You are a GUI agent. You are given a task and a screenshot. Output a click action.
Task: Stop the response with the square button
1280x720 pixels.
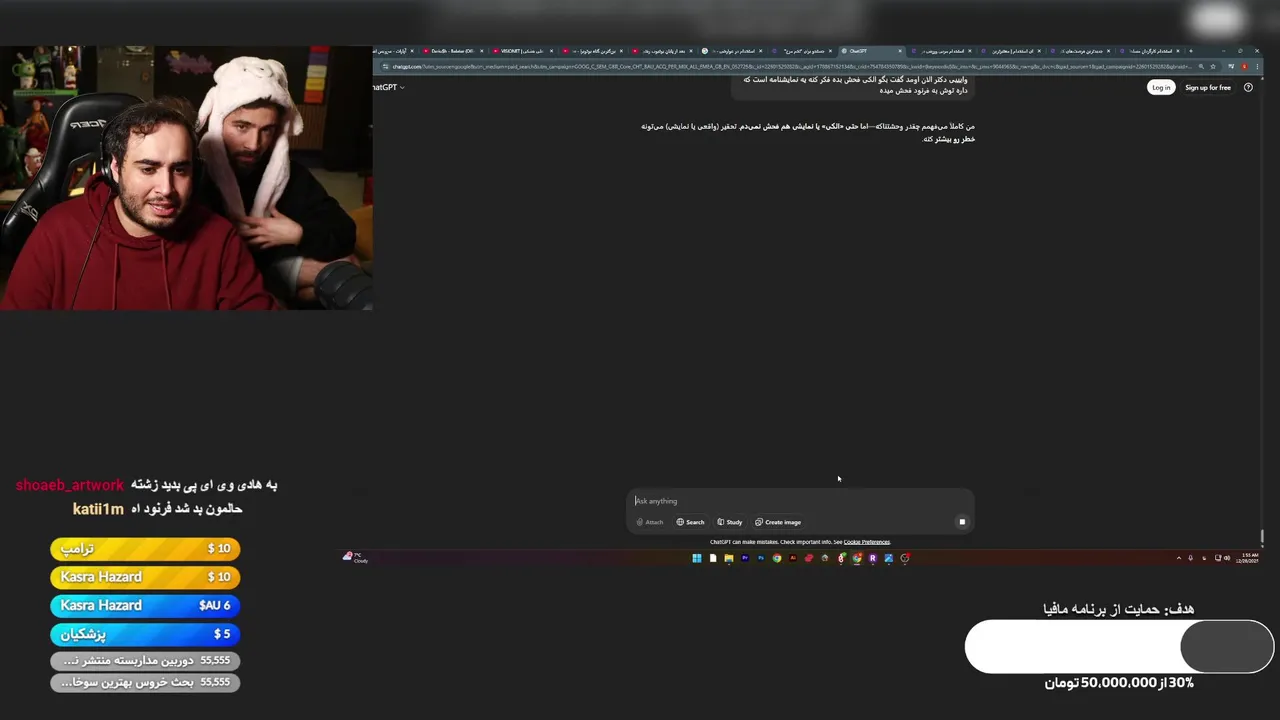(962, 522)
